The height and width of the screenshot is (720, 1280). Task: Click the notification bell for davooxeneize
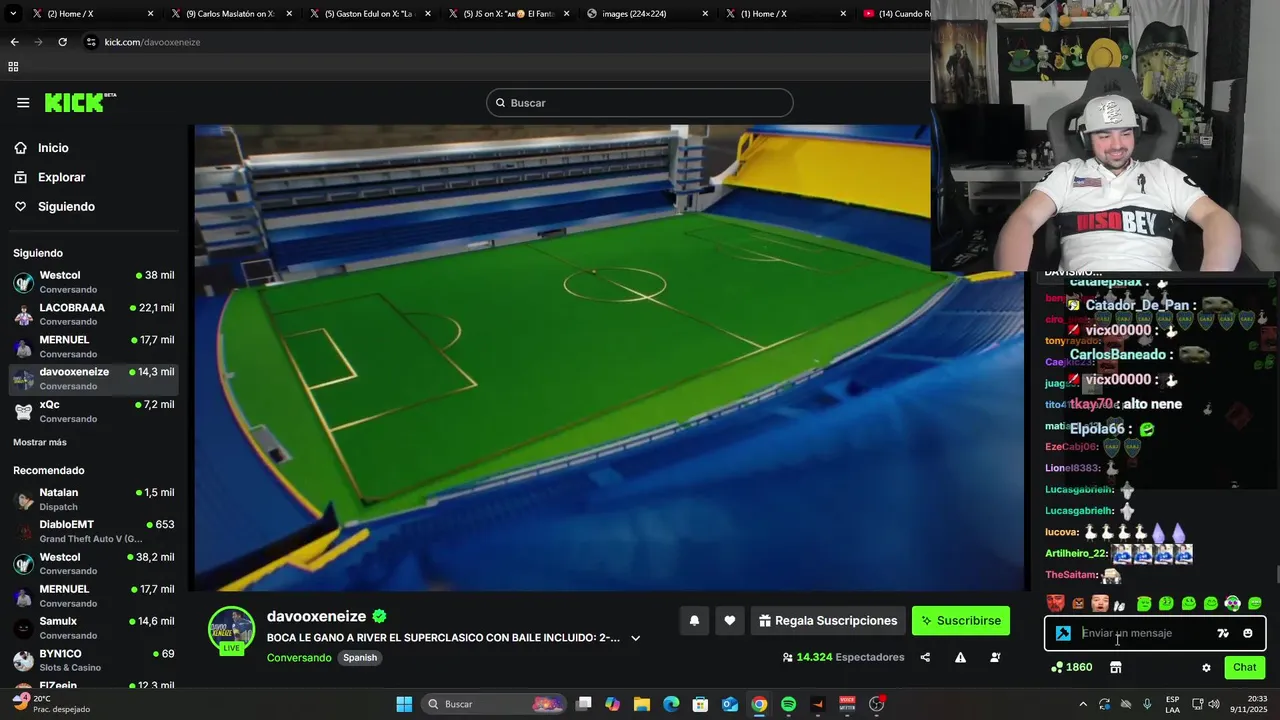[x=694, y=621]
